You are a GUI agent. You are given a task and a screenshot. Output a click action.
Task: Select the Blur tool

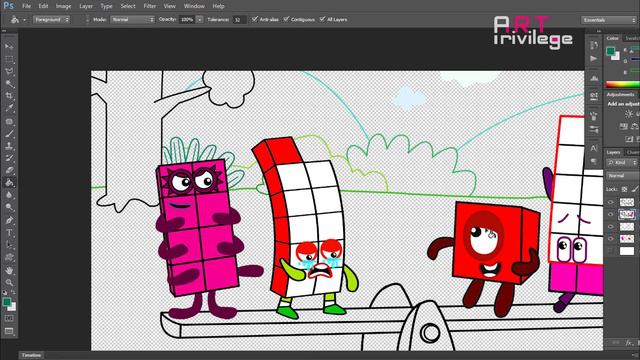coord(9,195)
